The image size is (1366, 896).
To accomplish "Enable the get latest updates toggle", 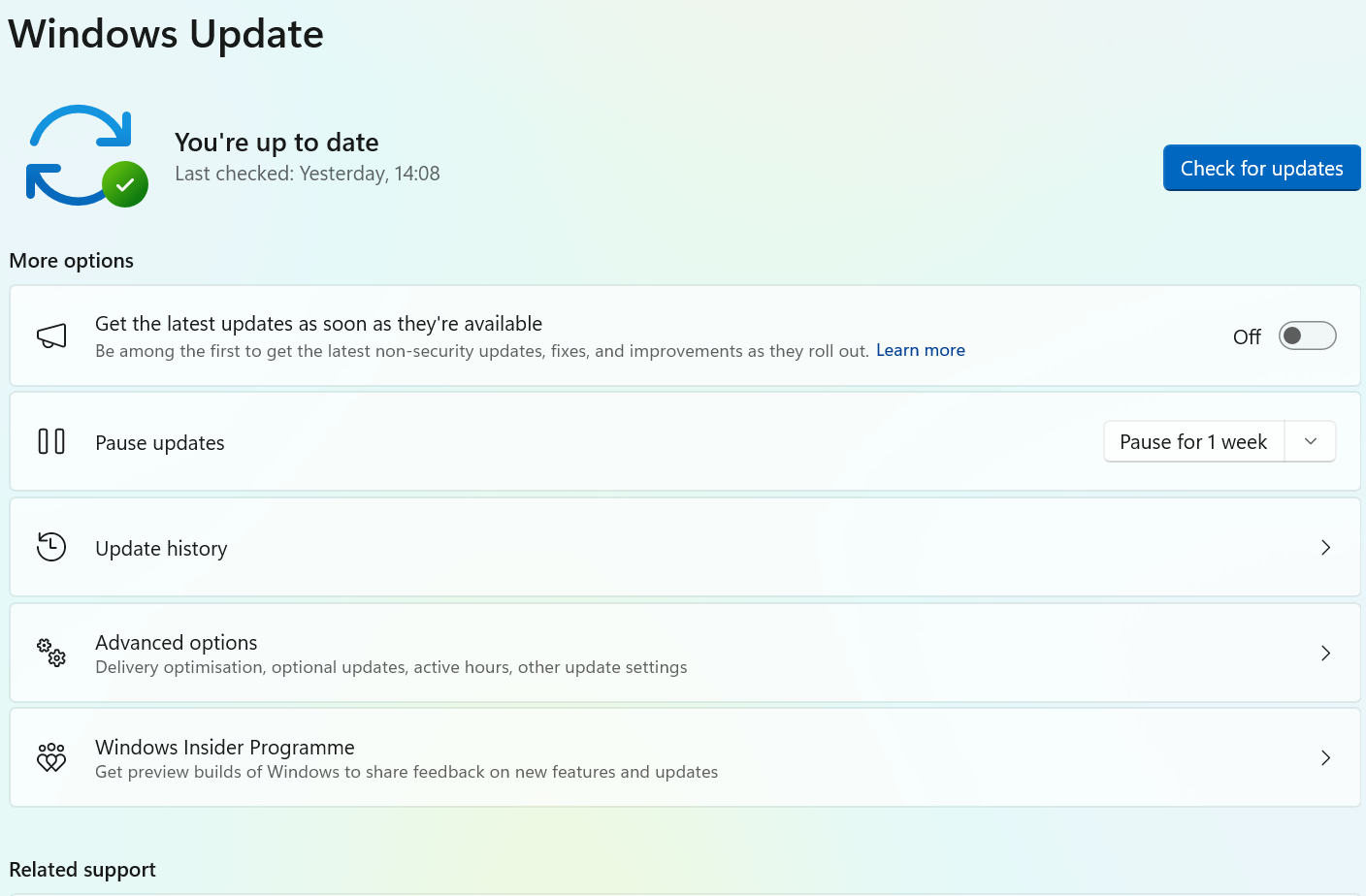I will click(x=1307, y=336).
